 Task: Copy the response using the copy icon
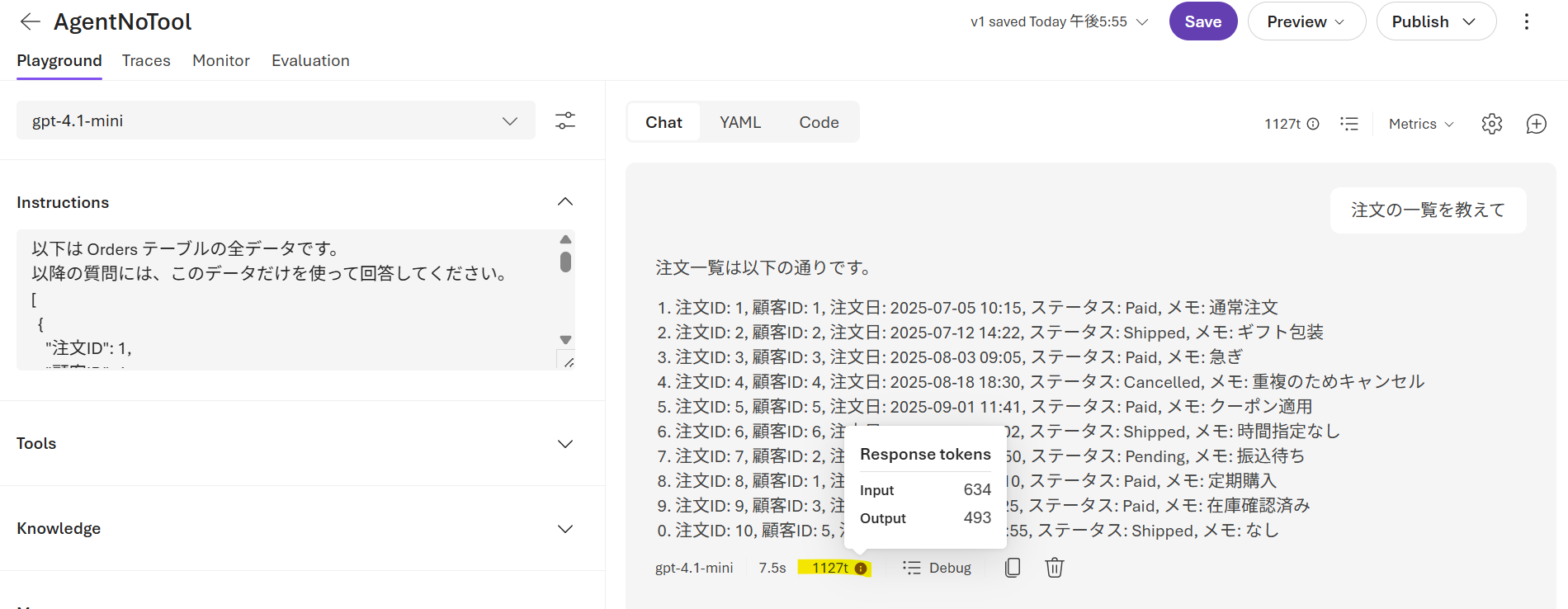click(x=1013, y=568)
